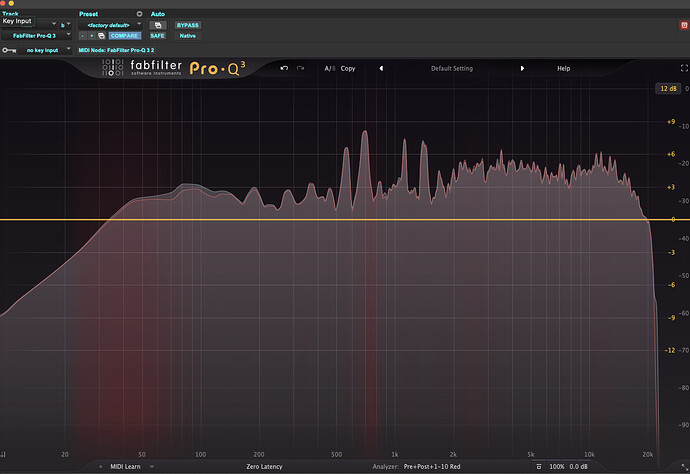
Task: Click the Copy A to B button
Action: point(348,68)
